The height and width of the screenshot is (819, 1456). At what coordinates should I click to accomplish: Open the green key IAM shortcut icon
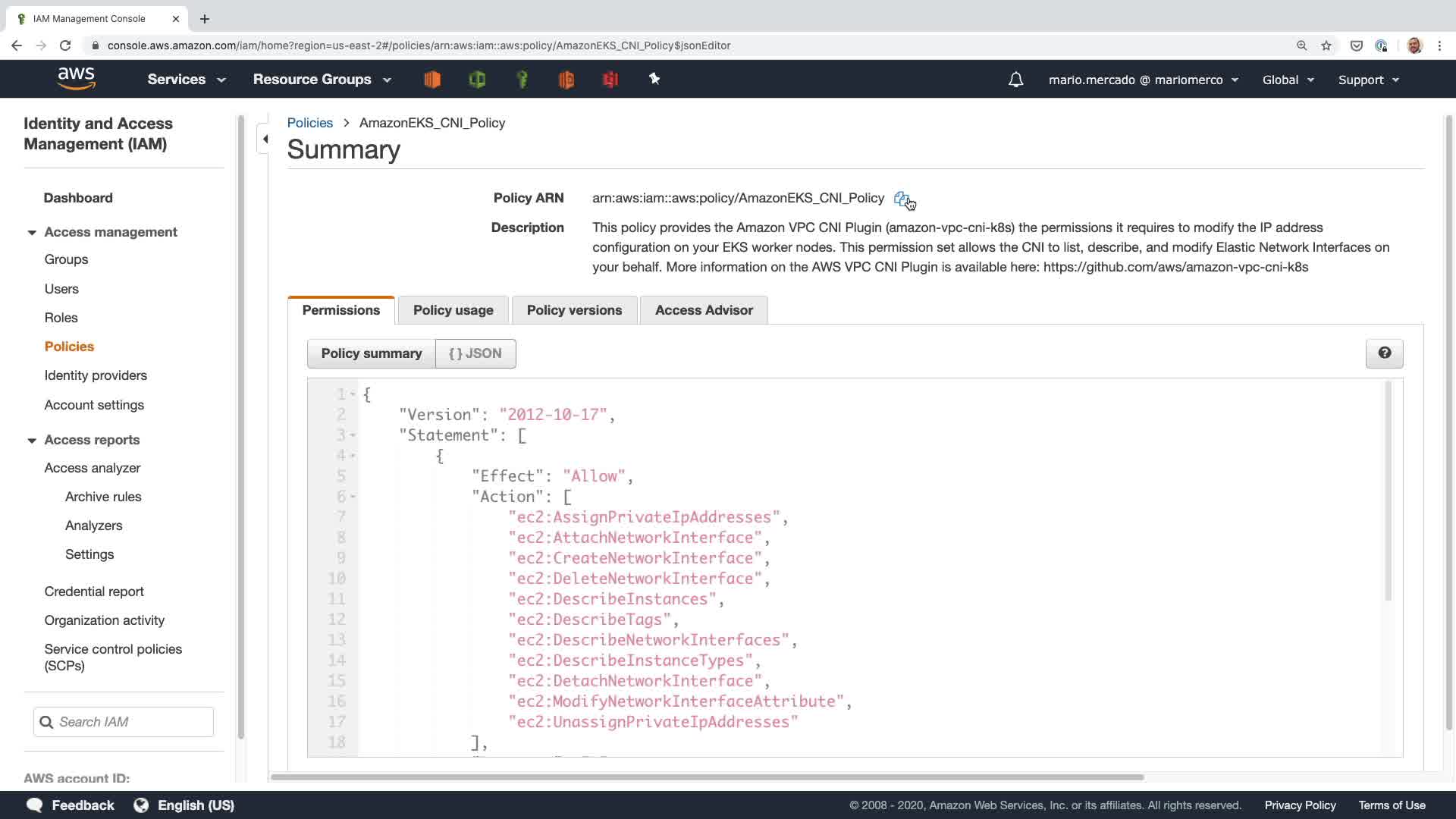(x=522, y=79)
